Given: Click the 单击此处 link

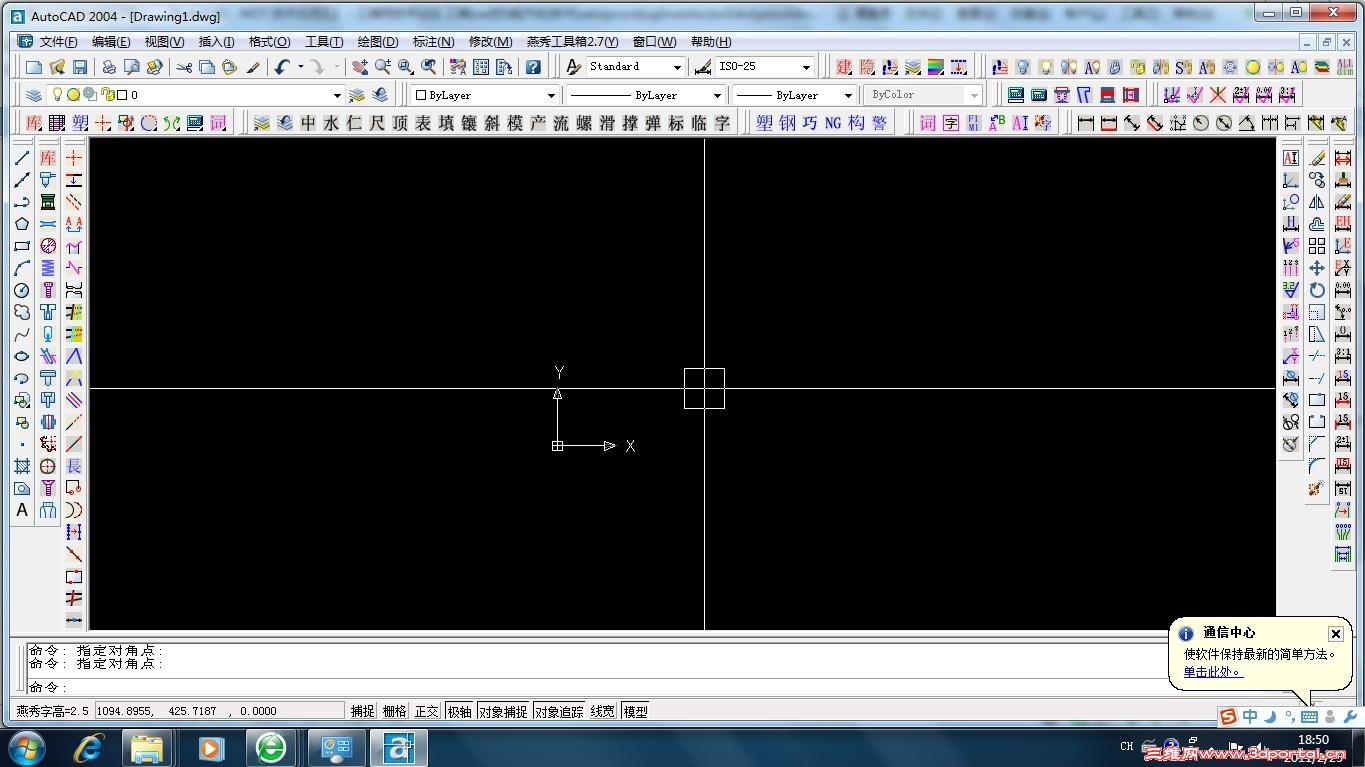Looking at the screenshot, I should 1212,672.
